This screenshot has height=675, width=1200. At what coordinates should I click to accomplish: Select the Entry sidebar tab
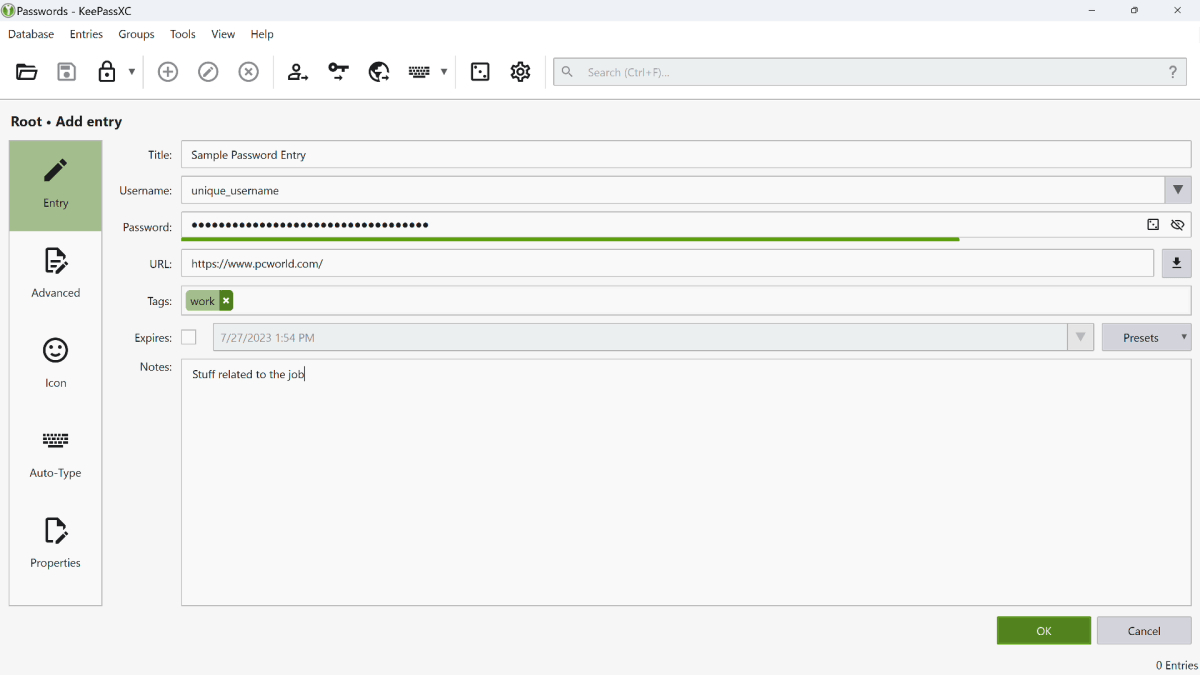[56, 186]
